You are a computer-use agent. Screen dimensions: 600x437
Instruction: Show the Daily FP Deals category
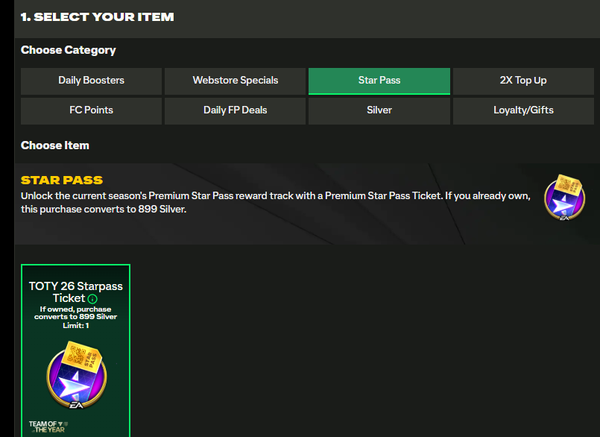235,110
